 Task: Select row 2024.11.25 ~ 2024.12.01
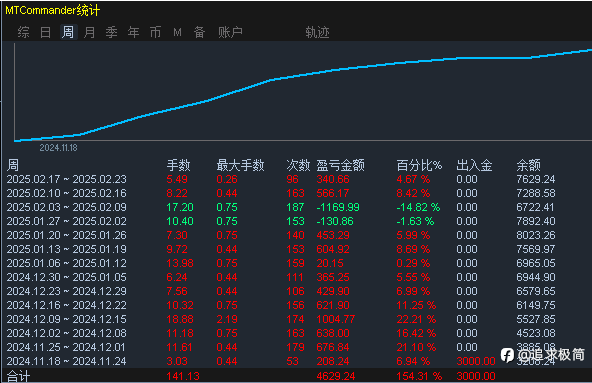click(x=281, y=347)
